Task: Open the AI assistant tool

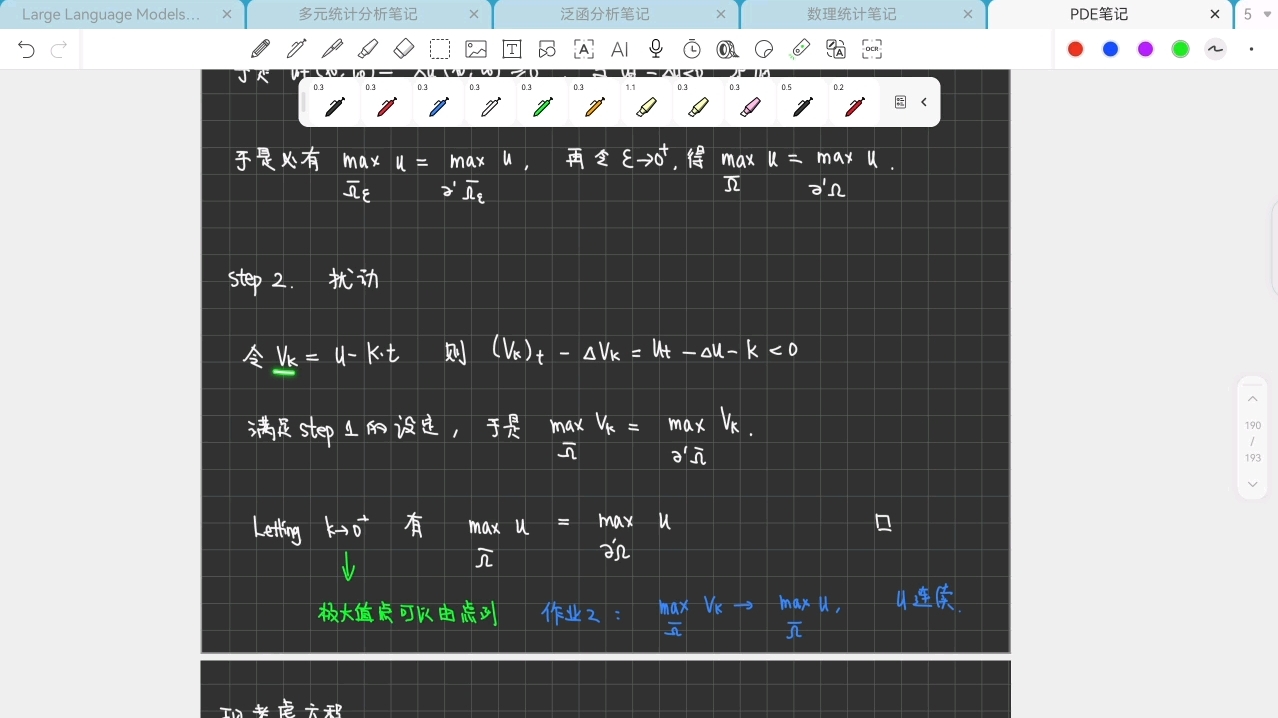Action: coord(620,49)
